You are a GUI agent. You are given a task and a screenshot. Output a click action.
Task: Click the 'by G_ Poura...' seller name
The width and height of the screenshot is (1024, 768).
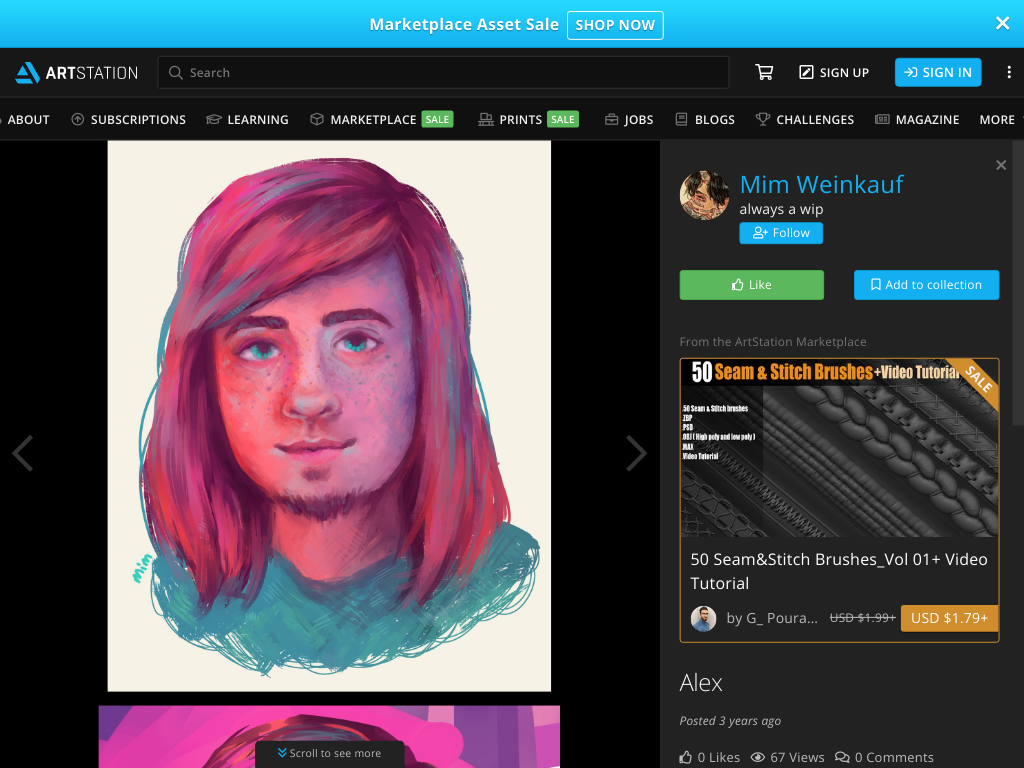point(772,618)
